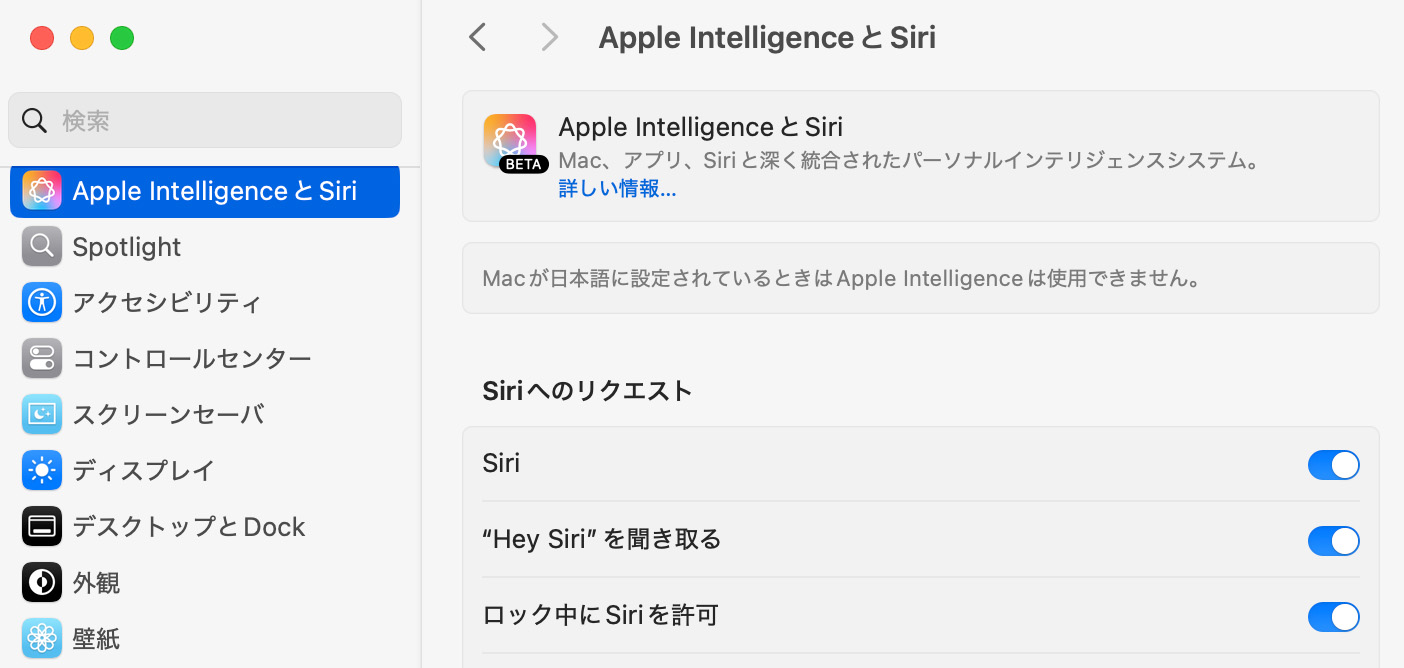Click the 外観 appearance icon
The image size is (1404, 668).
pos(42,583)
